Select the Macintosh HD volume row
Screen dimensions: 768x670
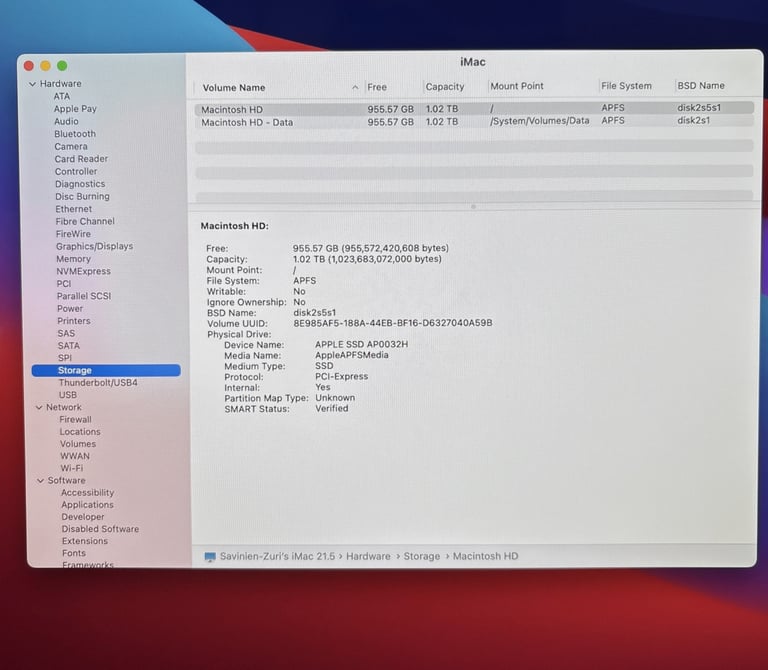(474, 108)
